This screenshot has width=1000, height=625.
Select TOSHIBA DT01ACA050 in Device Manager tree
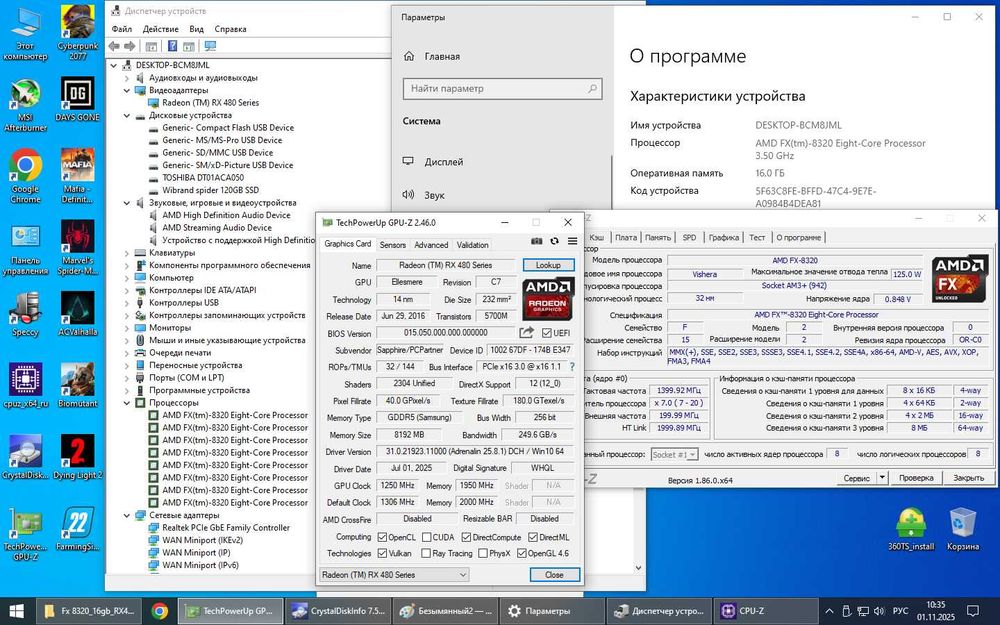tap(203, 178)
